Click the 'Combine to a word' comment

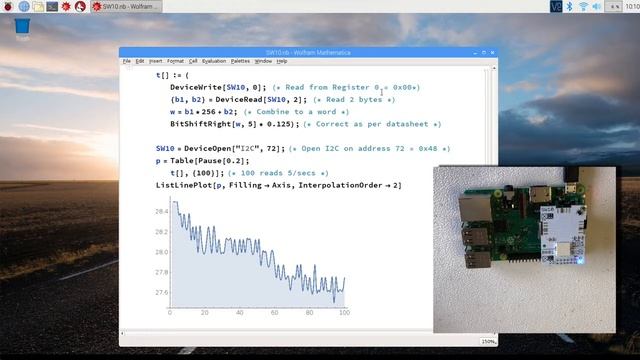pos(296,112)
